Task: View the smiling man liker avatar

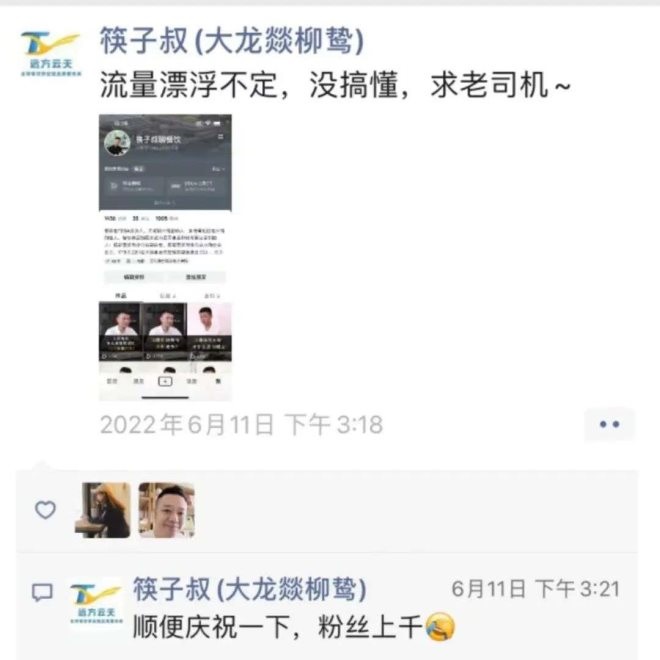Action: click(167, 510)
